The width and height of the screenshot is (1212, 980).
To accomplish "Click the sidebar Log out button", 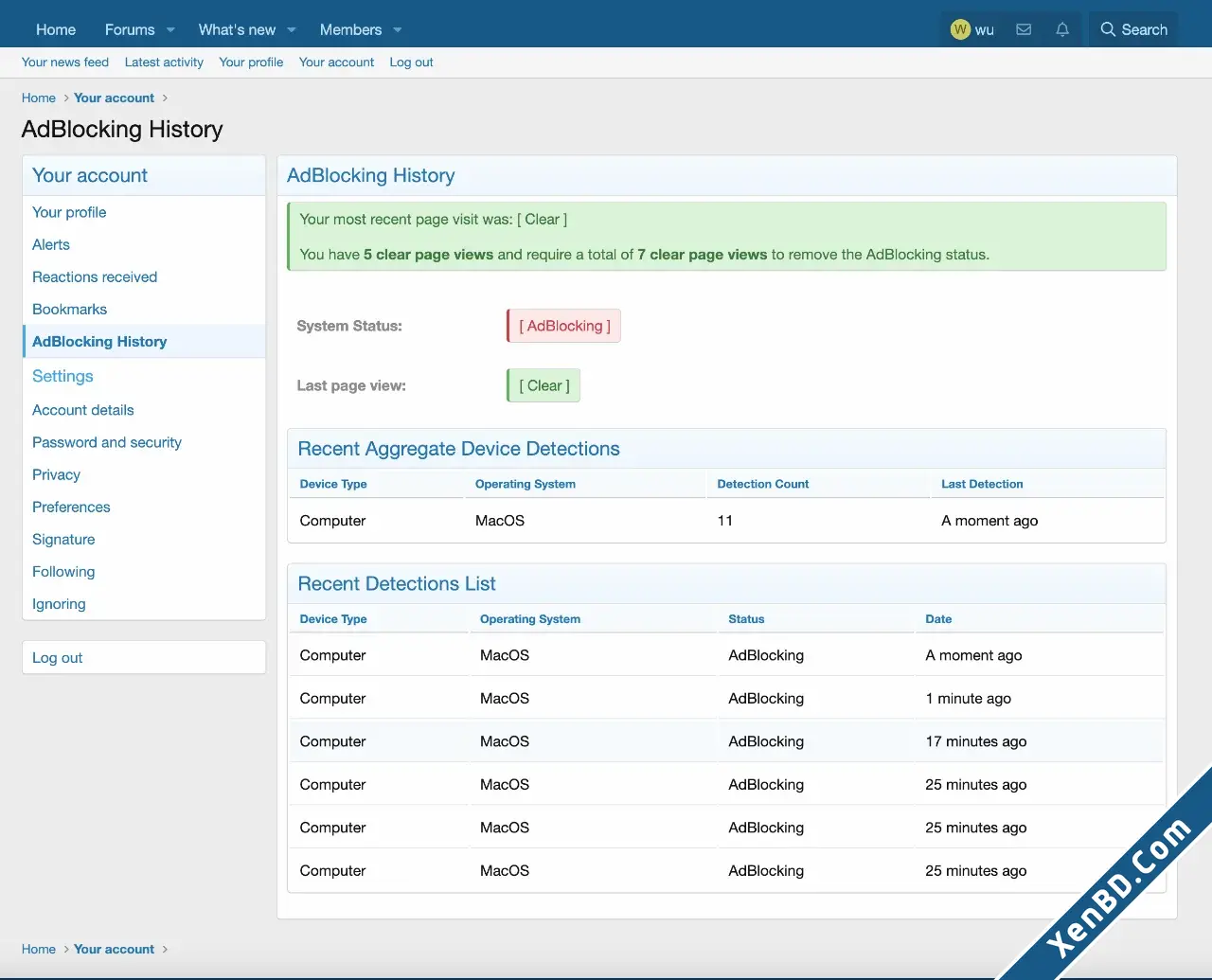I will 144,657.
